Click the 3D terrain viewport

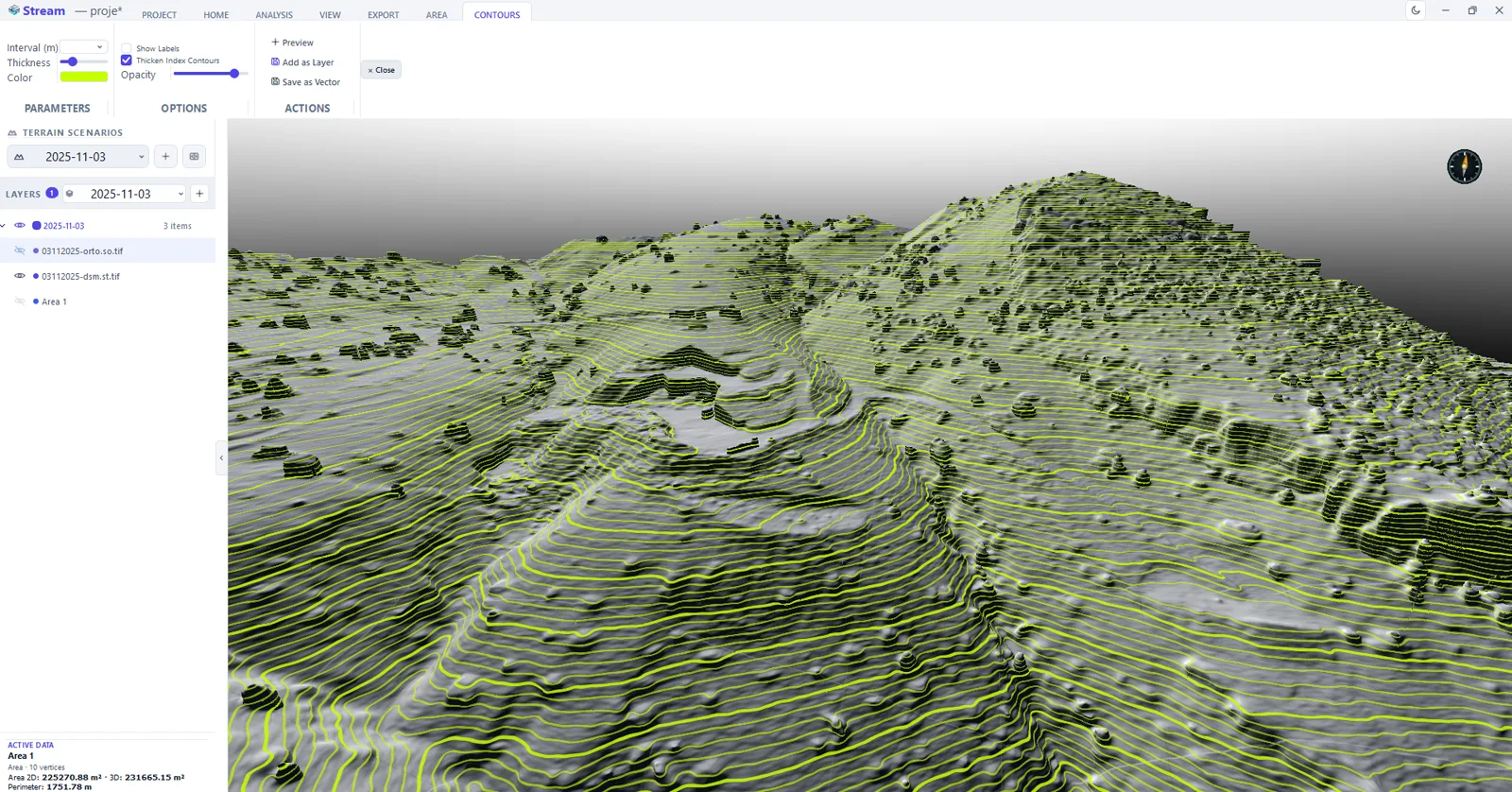point(869,455)
